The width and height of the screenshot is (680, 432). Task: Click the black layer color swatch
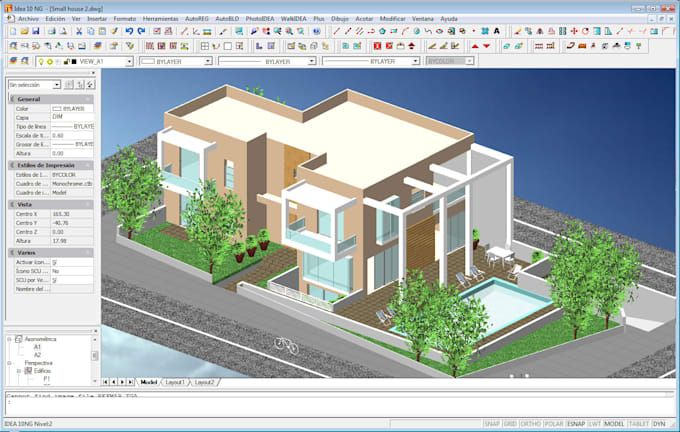tap(74, 62)
